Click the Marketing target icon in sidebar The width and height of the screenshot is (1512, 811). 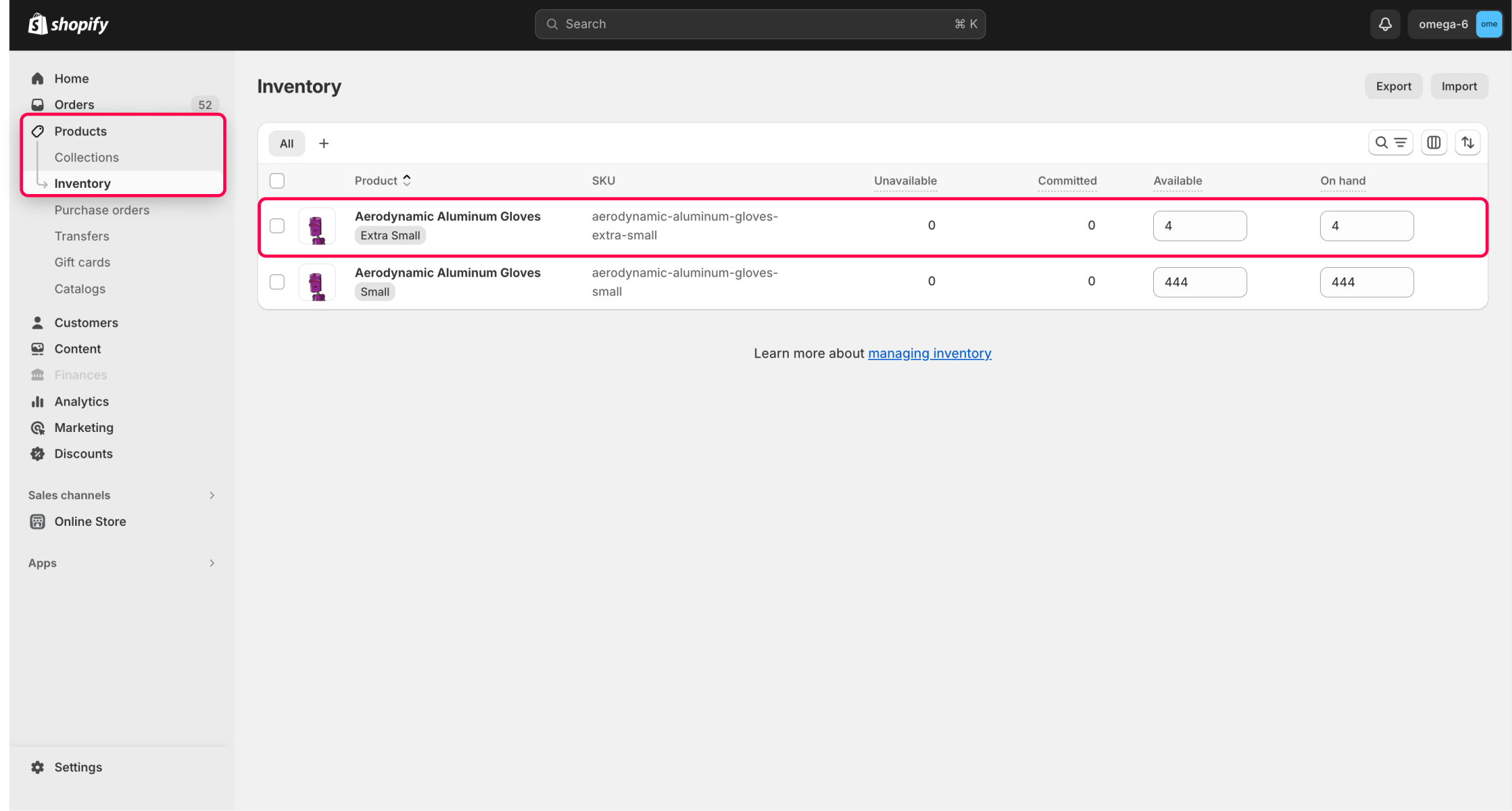38,428
